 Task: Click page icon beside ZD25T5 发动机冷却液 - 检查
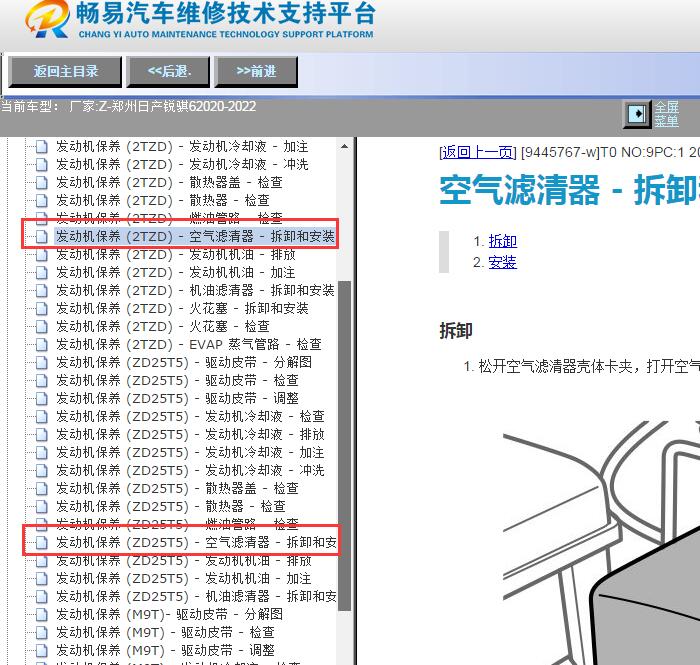[42, 416]
